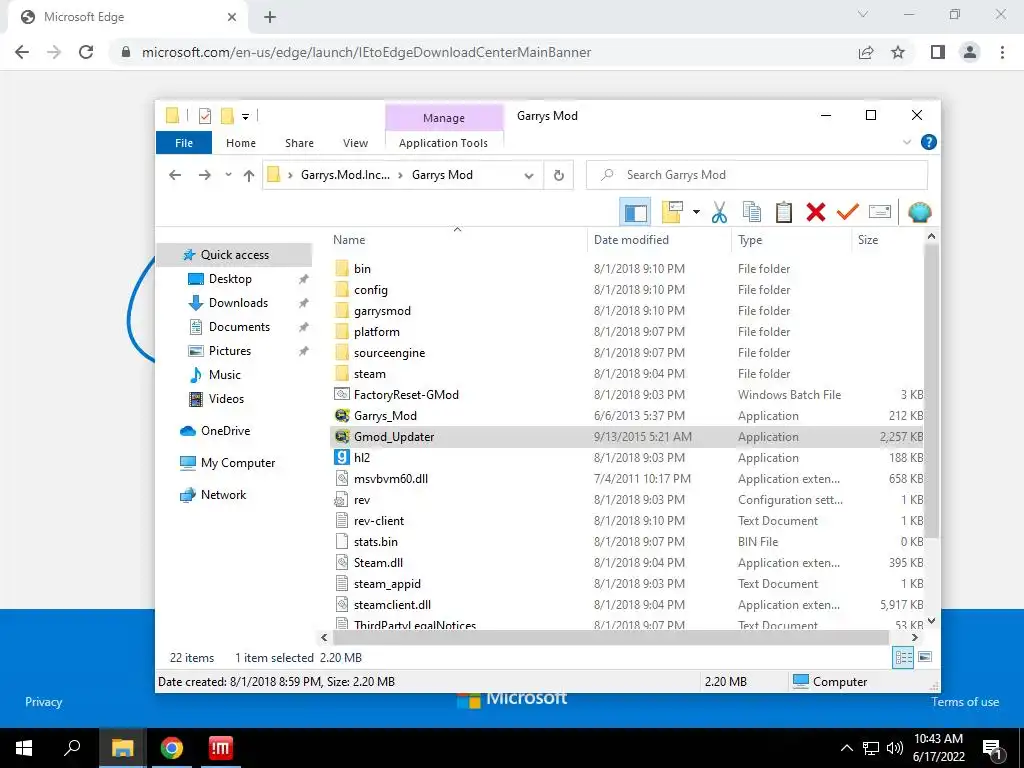This screenshot has width=1024, height=768.
Task: Click the blue shell globe icon
Action: [x=920, y=212]
